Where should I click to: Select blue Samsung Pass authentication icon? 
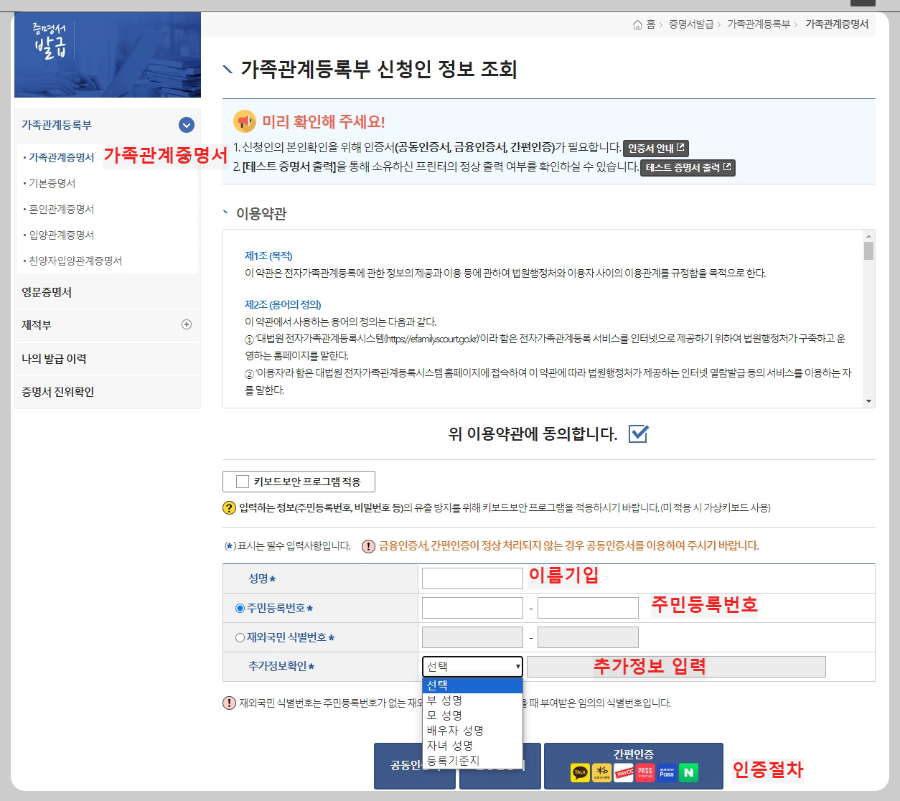click(666, 772)
